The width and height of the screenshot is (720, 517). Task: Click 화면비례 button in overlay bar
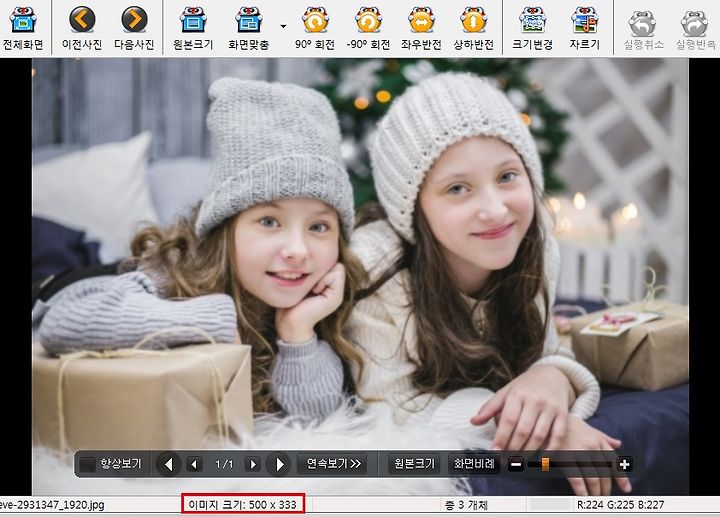click(473, 464)
